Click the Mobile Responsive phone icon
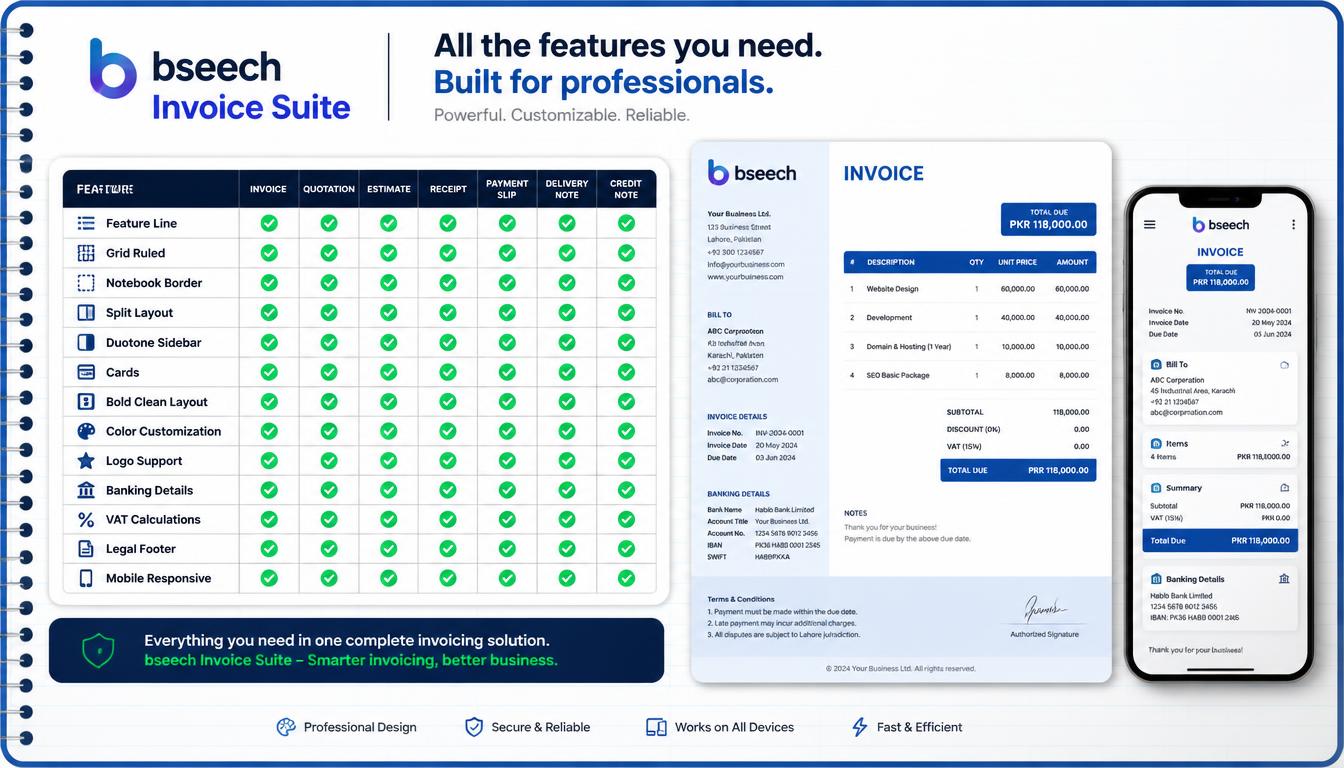The height and width of the screenshot is (768, 1344). point(86,578)
